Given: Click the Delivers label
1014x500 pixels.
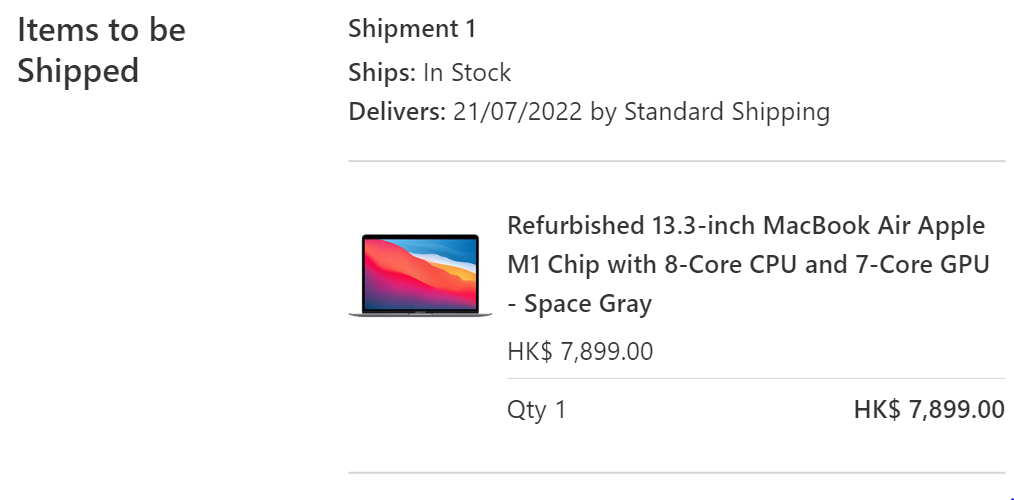Looking at the screenshot, I should (x=397, y=112).
